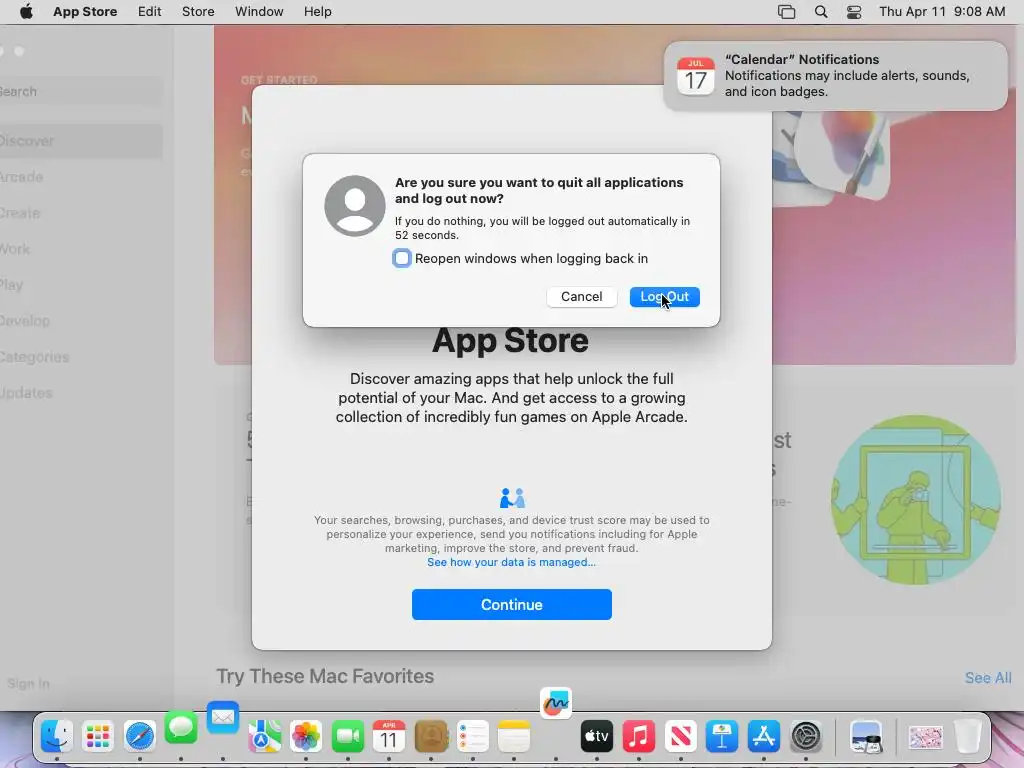
Task: Open FaceTime from the Dock
Action: pos(347,737)
